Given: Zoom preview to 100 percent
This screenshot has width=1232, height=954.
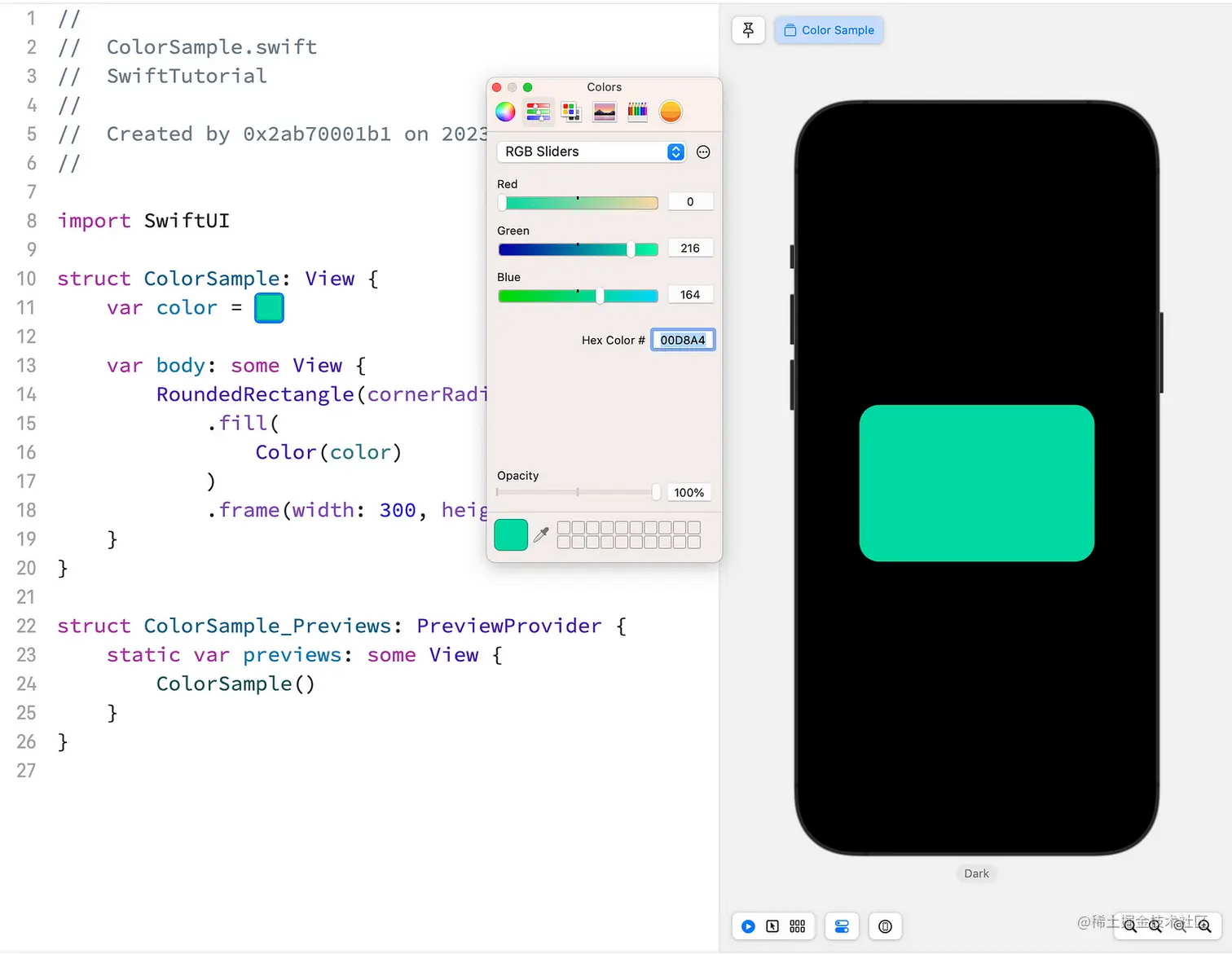Looking at the screenshot, I should [x=1155, y=926].
